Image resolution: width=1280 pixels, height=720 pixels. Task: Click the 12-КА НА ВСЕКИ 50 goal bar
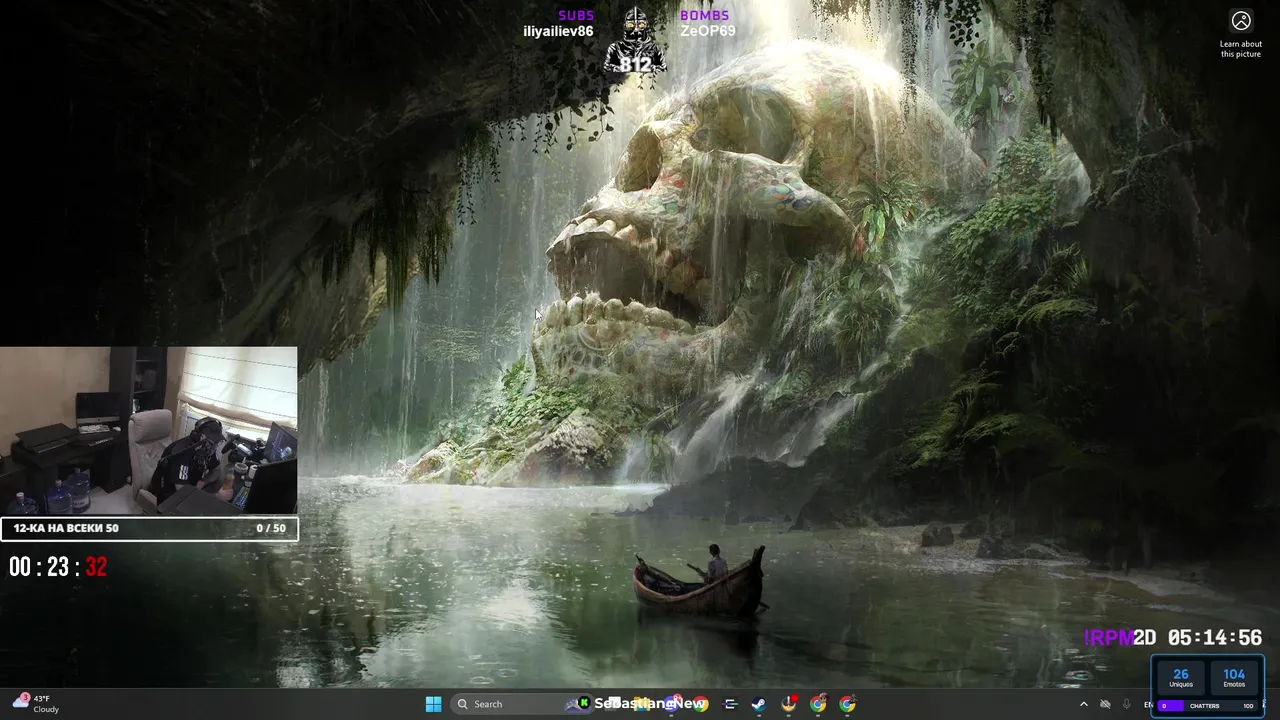click(149, 528)
